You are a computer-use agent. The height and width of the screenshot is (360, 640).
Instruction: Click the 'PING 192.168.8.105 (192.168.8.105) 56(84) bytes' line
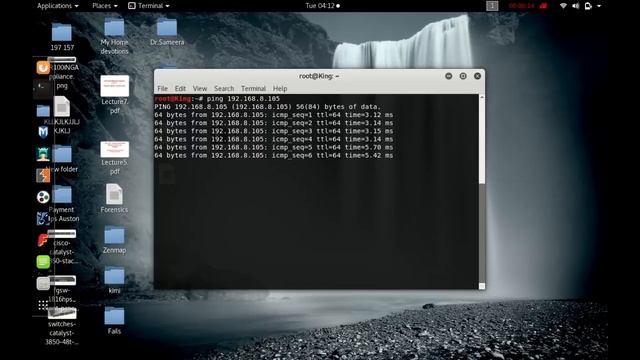267,107
